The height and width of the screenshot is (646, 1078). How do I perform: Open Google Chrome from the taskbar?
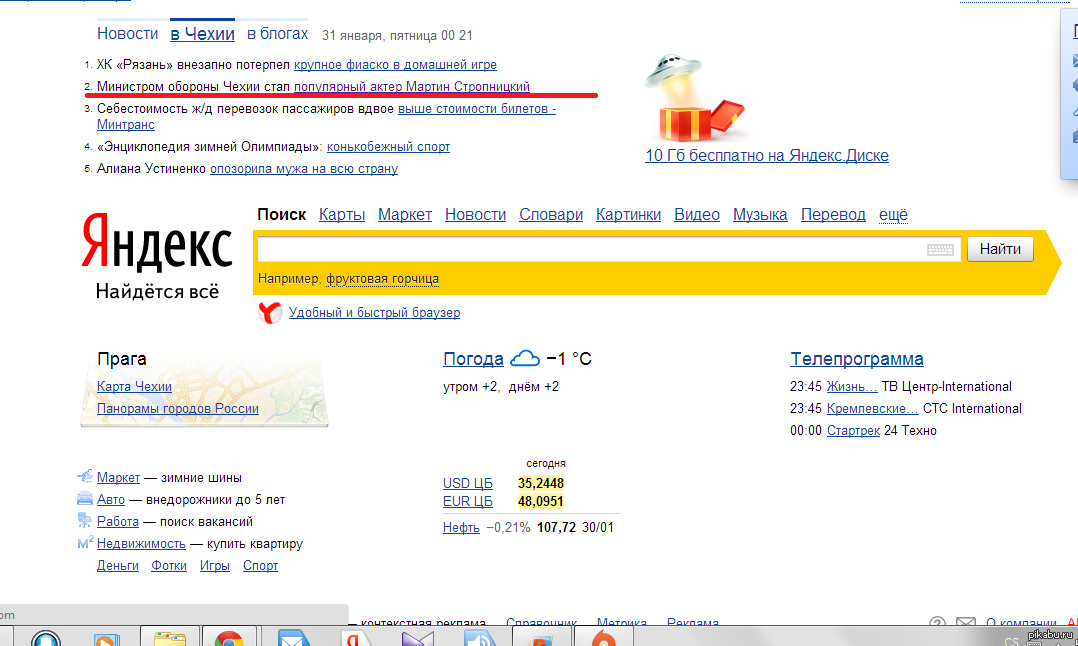point(228,637)
